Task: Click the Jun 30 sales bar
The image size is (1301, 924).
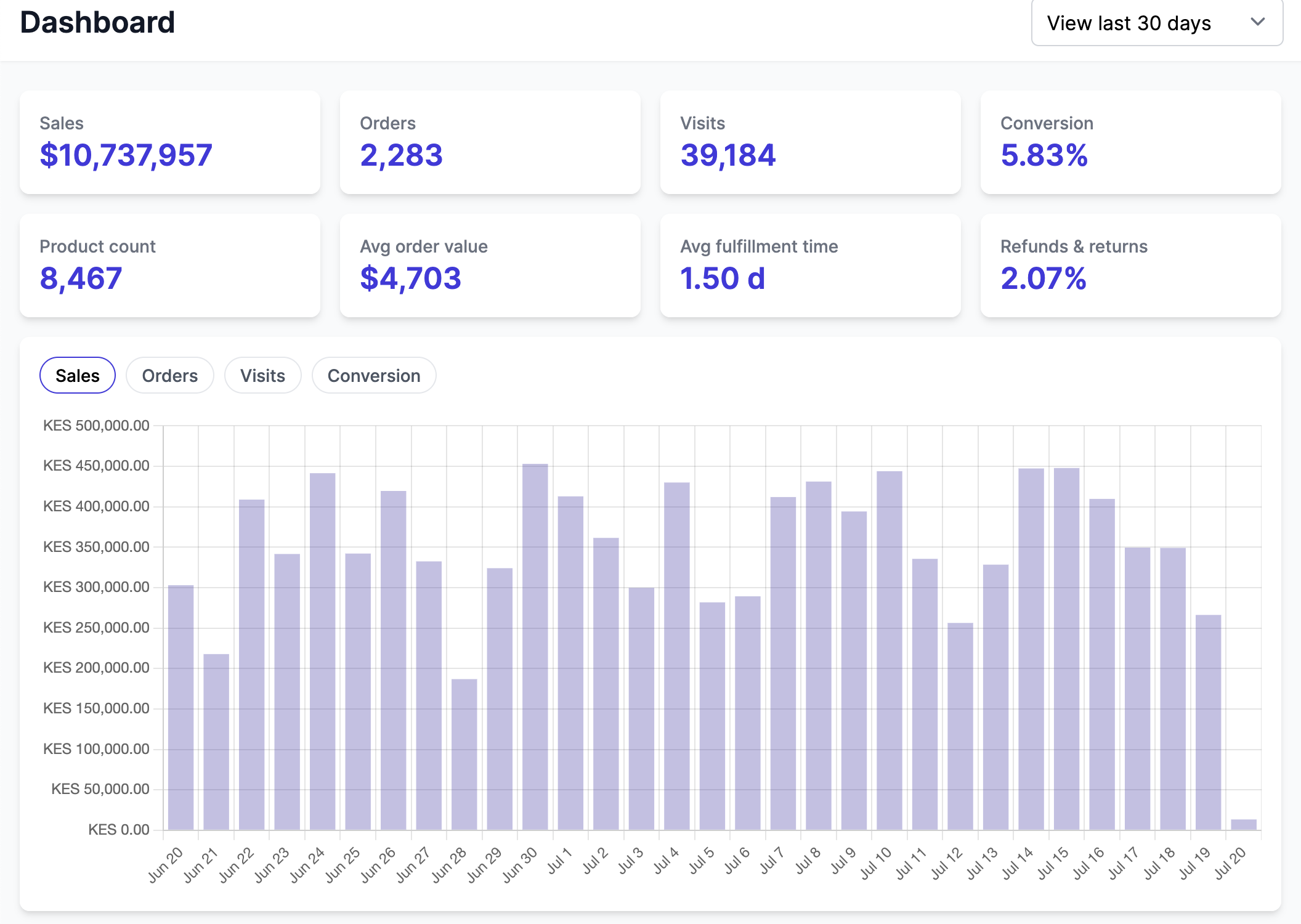Action: point(535,647)
